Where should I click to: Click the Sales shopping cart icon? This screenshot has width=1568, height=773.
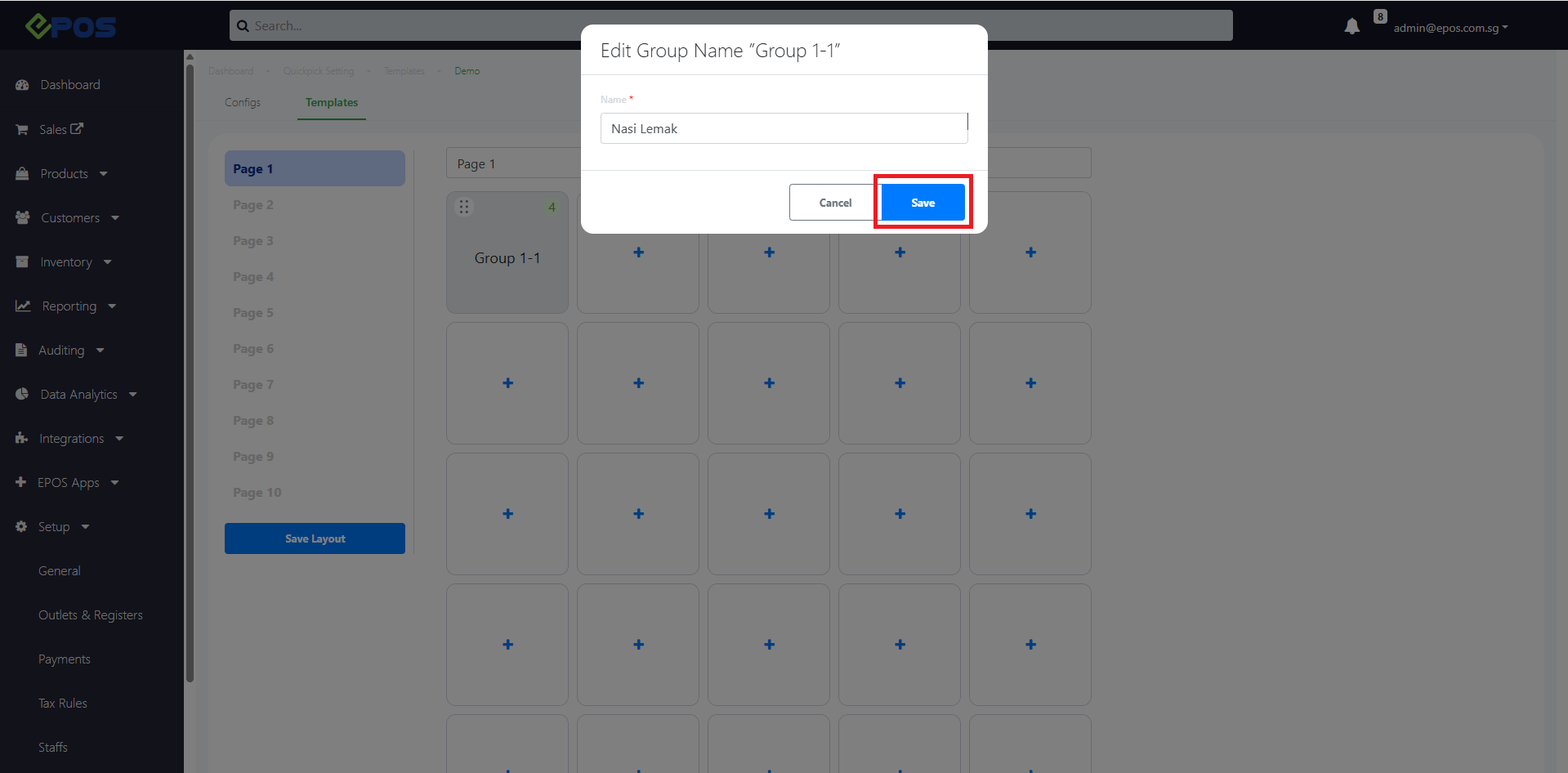click(x=22, y=130)
